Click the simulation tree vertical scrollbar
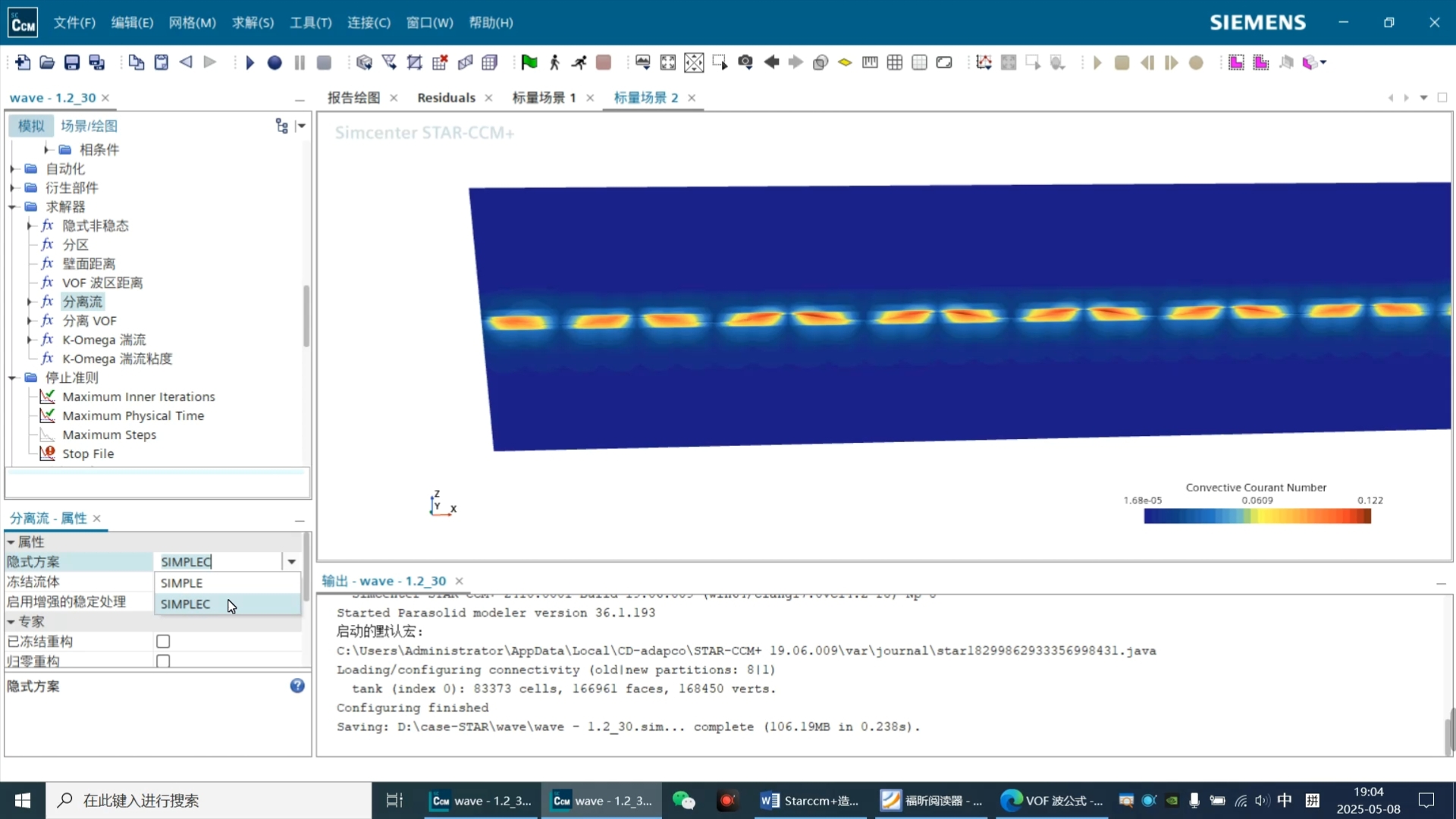The width and height of the screenshot is (1456, 819). tap(306, 315)
